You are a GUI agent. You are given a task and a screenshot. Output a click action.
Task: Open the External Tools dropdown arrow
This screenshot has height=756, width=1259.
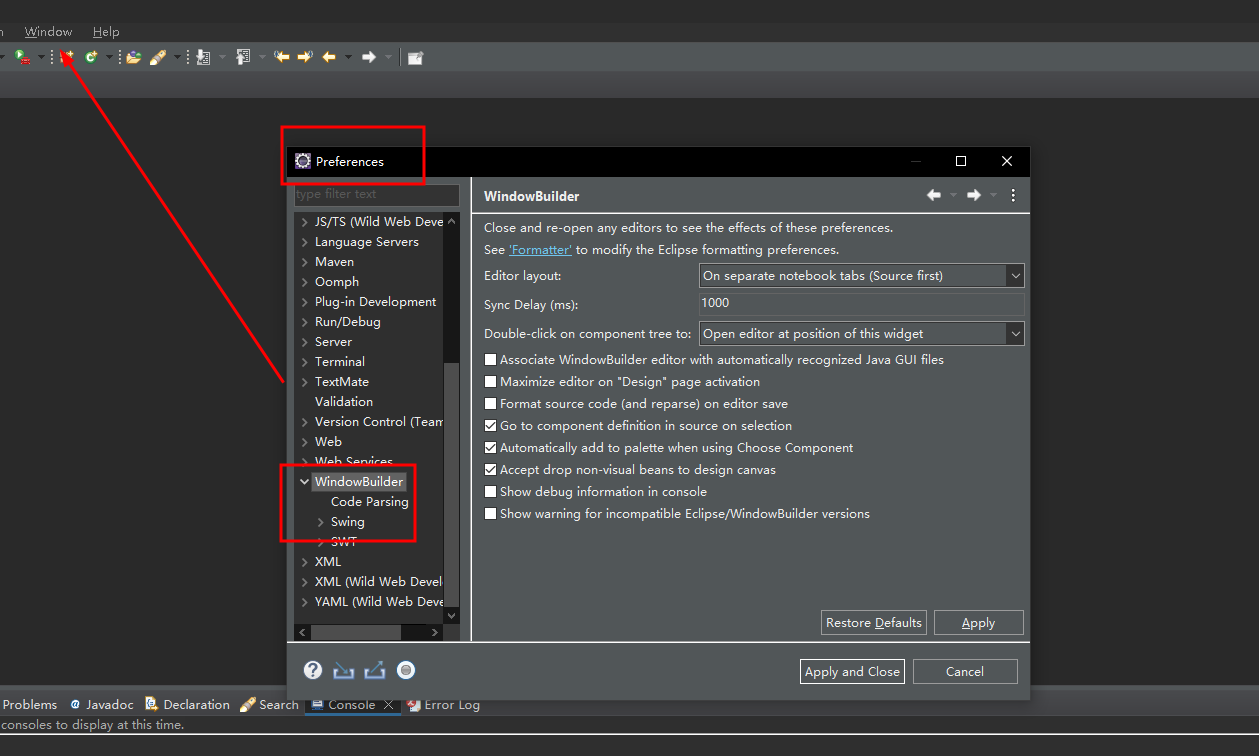41,57
